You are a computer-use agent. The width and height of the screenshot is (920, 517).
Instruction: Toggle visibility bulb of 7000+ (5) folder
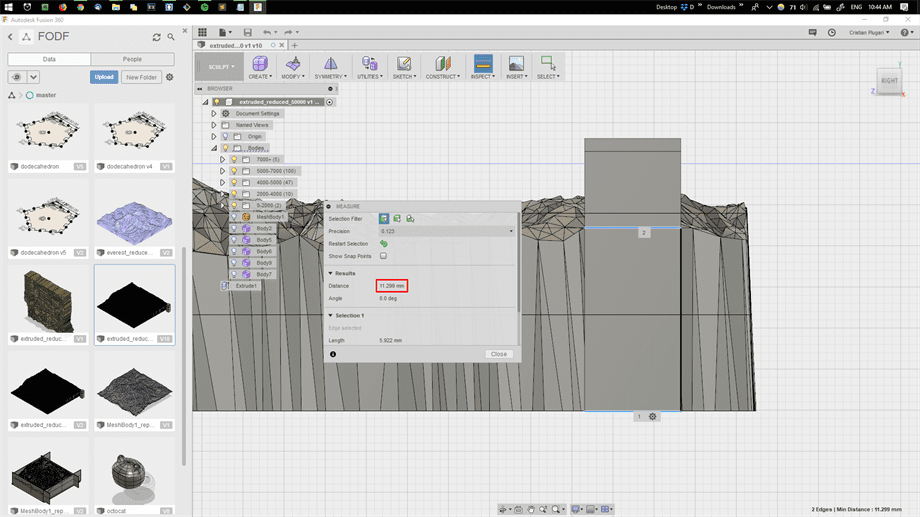234,159
